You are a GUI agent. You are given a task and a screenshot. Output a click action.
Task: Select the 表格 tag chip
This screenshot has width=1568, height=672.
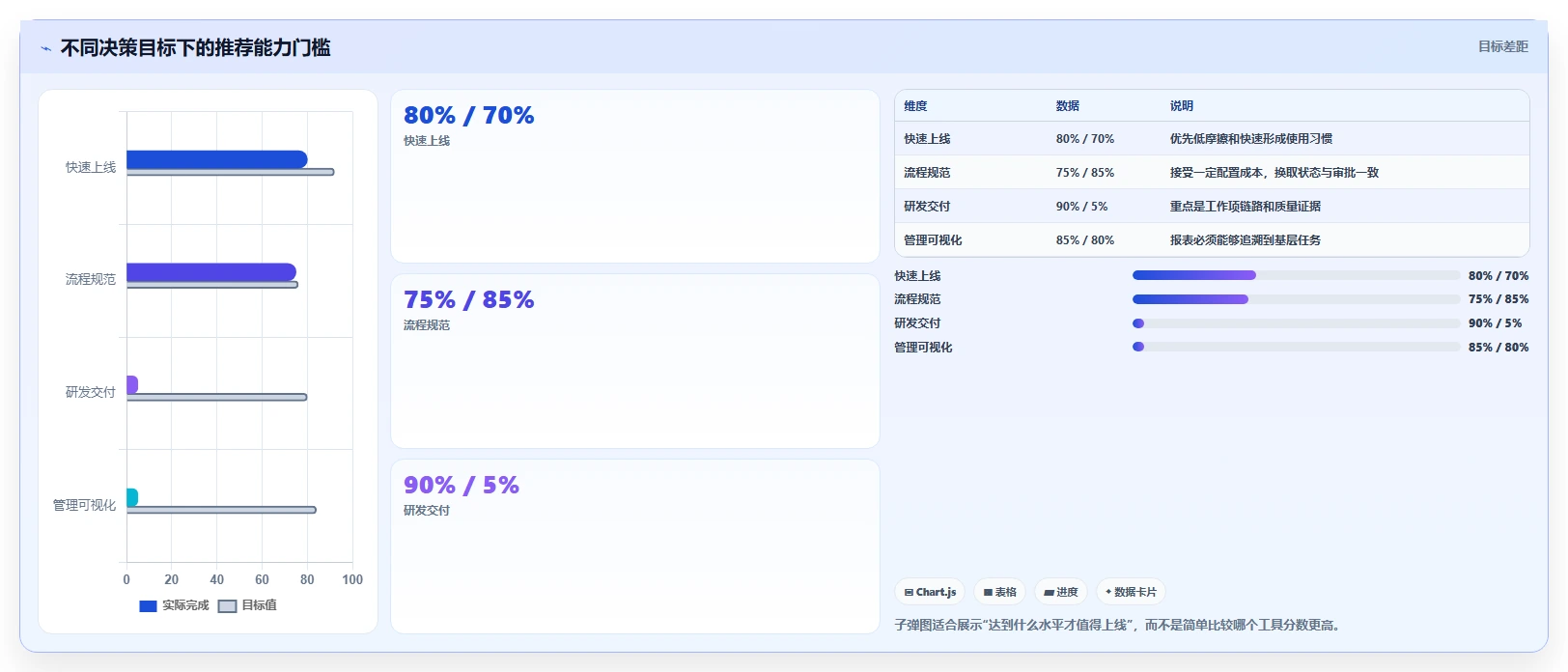999,592
